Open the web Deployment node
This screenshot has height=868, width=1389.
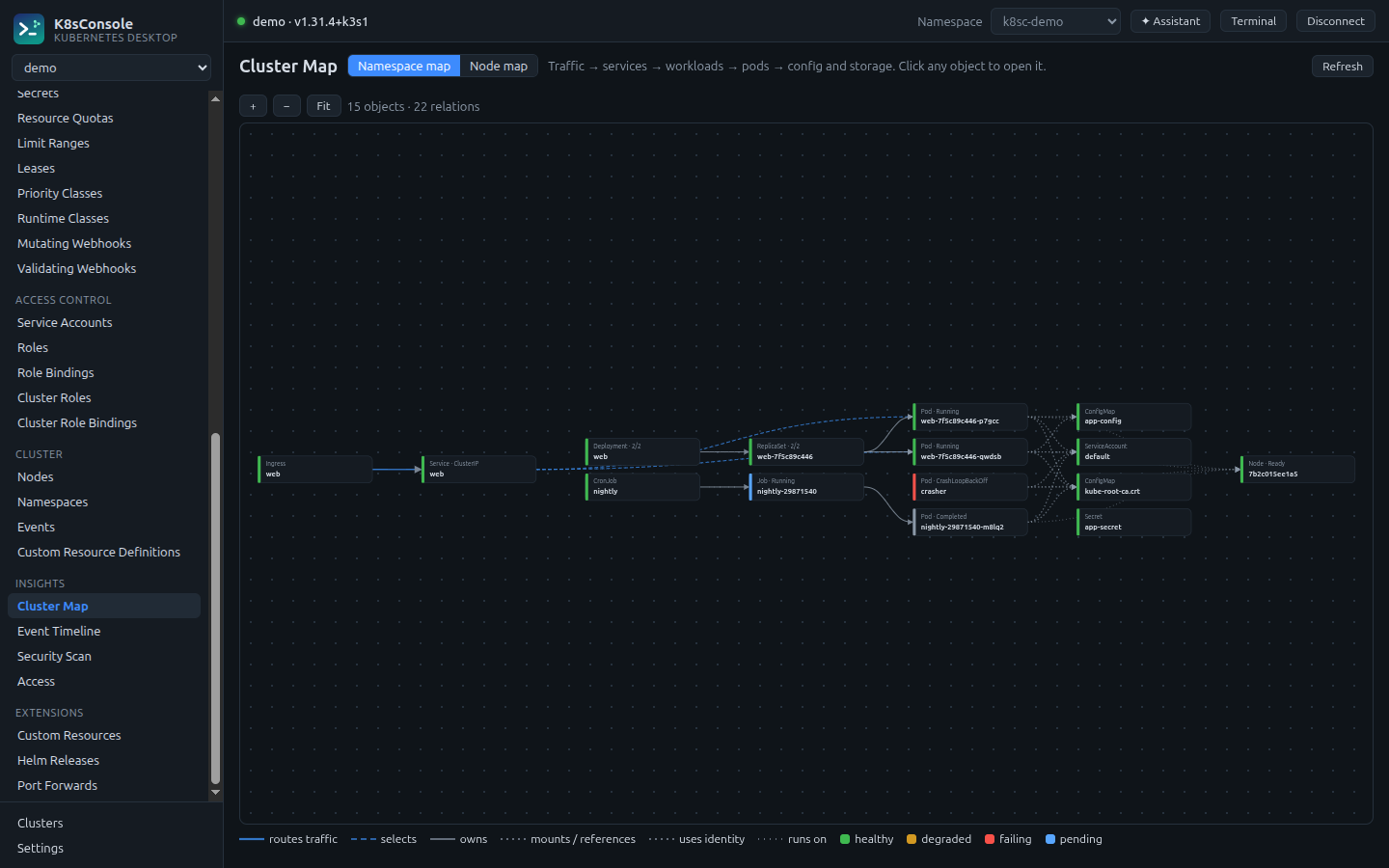pos(642,451)
